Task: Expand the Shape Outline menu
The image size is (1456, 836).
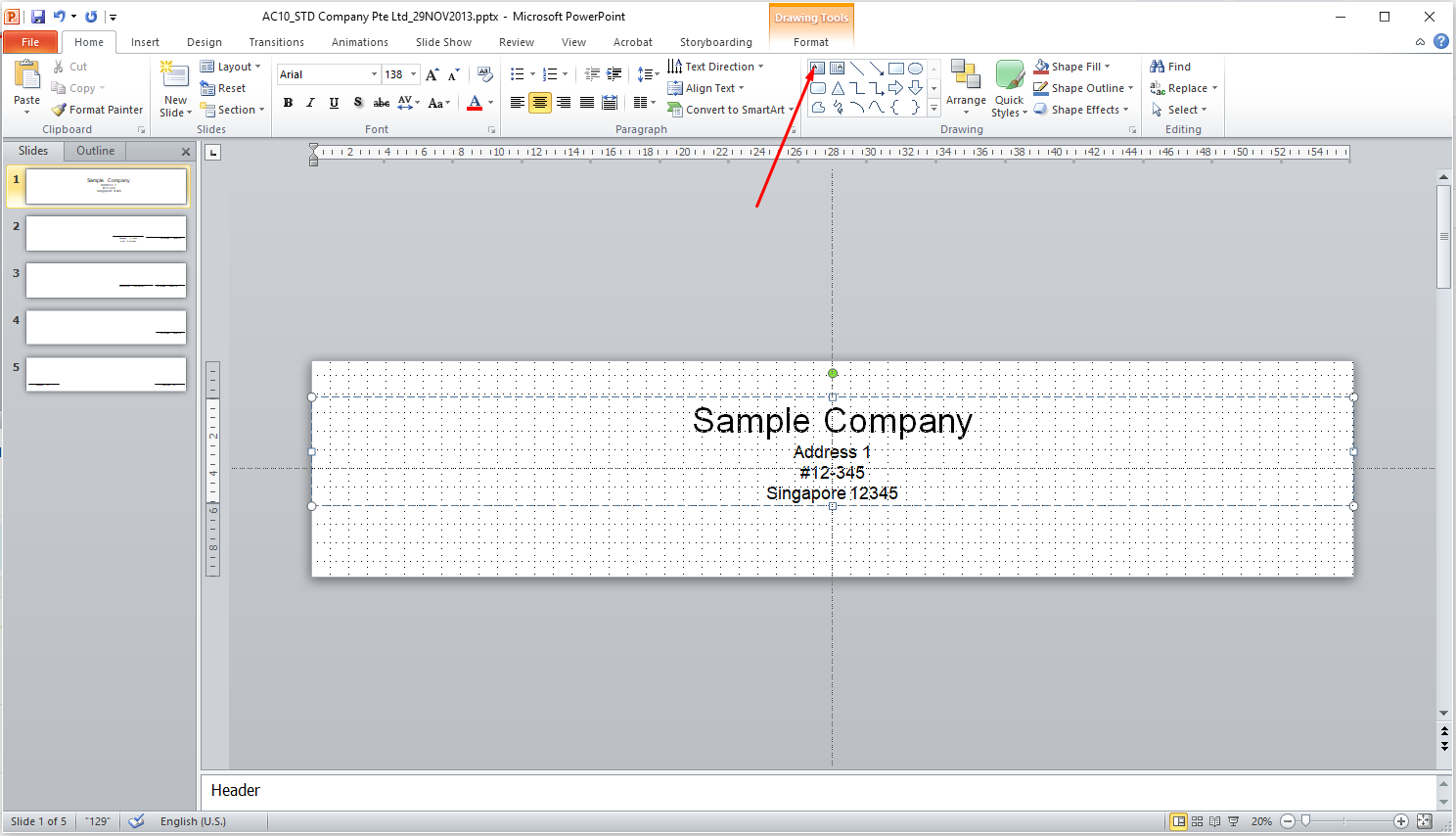Action: tap(1084, 88)
